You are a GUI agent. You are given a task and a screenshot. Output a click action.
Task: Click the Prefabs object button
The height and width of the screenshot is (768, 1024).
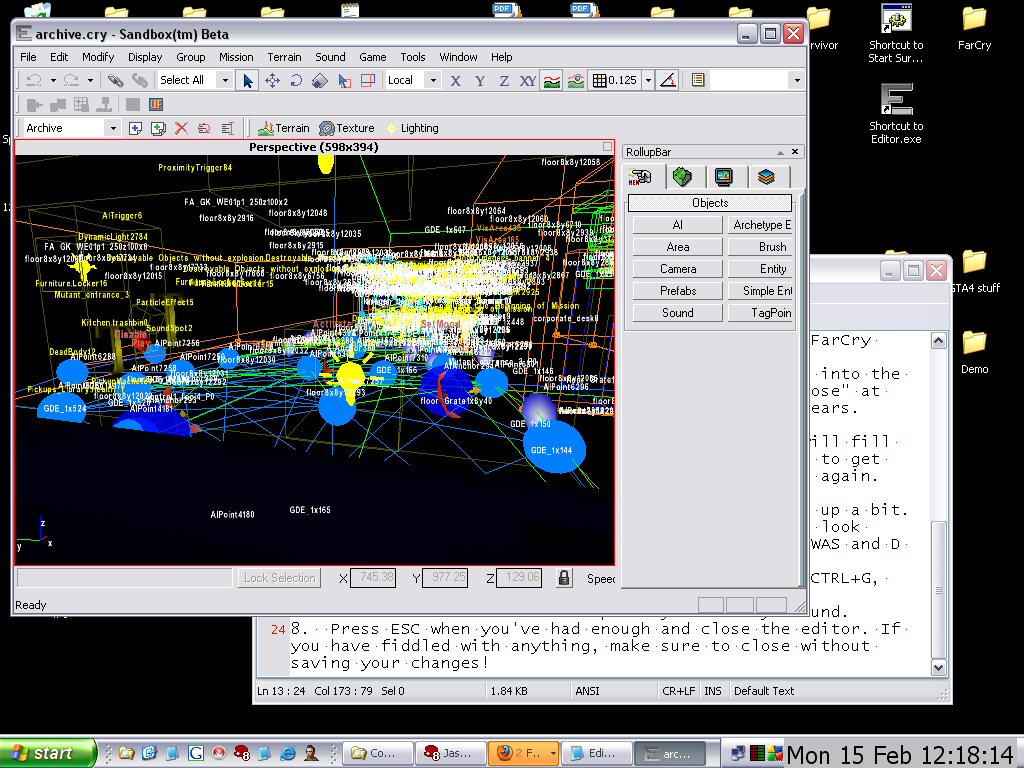(678, 291)
